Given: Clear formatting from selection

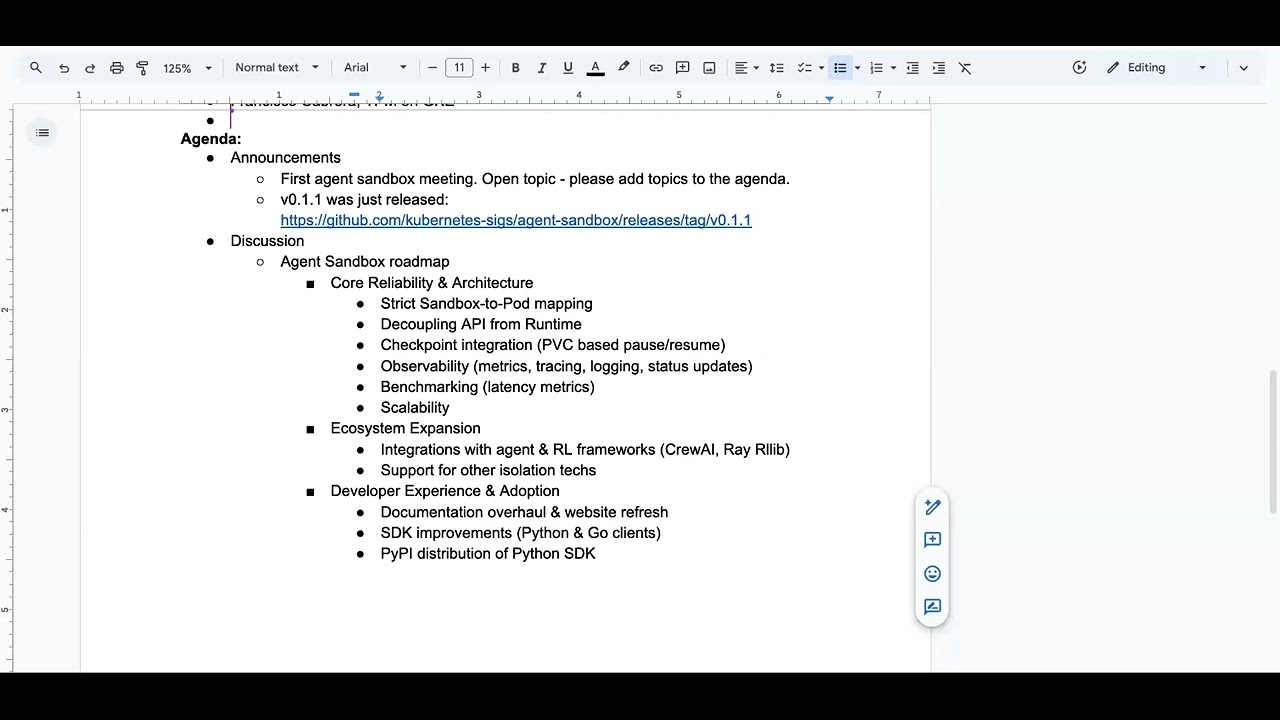Looking at the screenshot, I should tap(965, 68).
